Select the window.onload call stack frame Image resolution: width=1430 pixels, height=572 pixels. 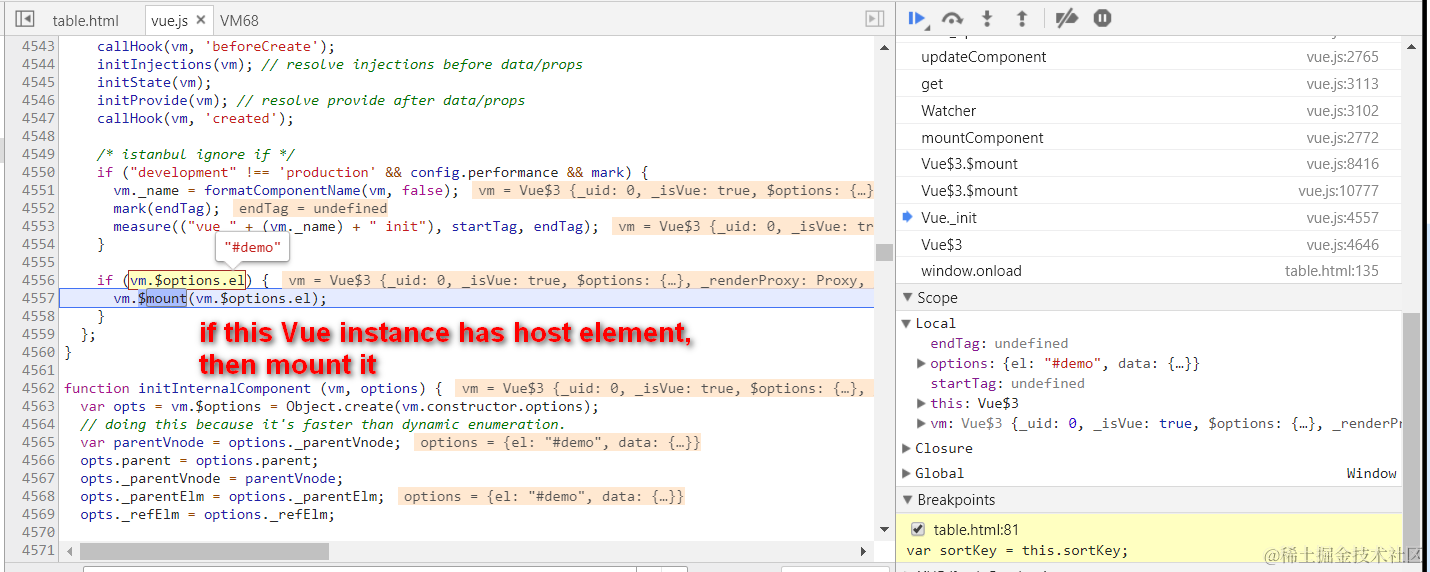[x=1149, y=271]
